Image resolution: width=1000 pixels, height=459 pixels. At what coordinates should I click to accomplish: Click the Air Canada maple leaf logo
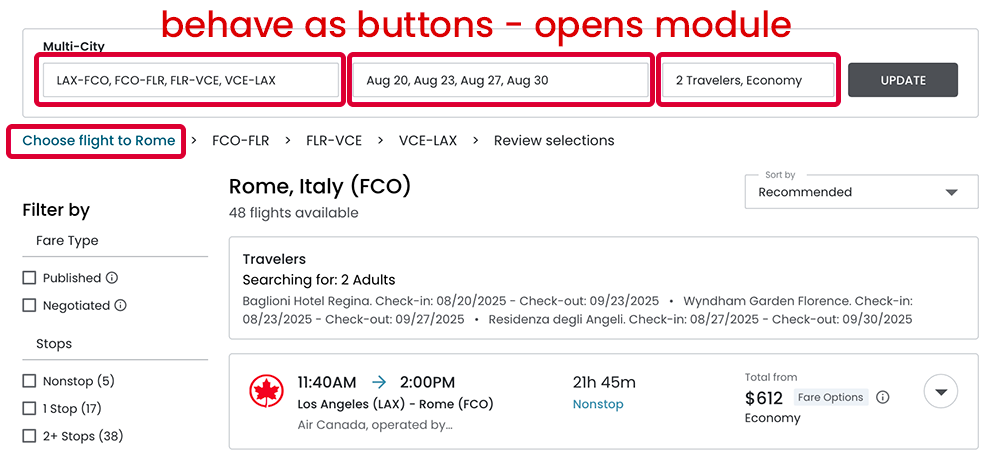pos(266,391)
